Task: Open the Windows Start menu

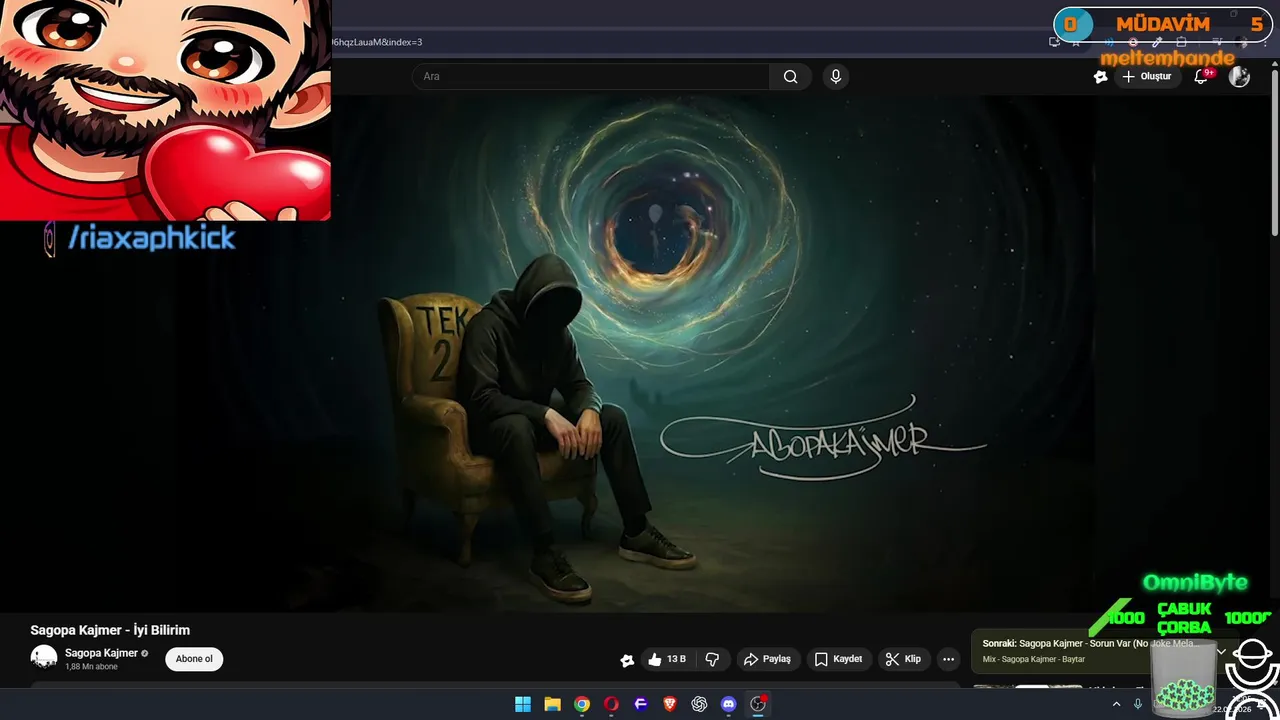Action: click(523, 704)
